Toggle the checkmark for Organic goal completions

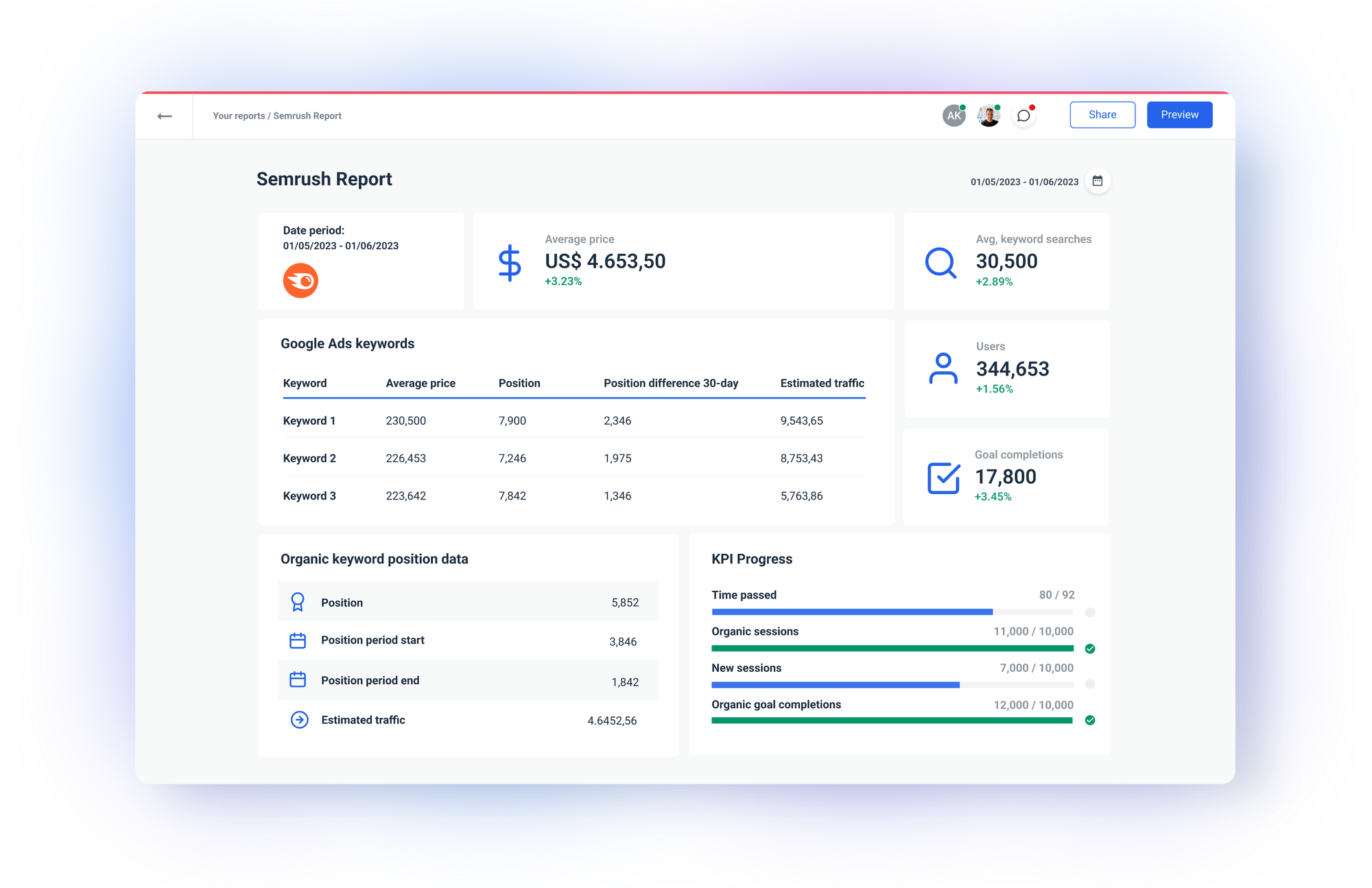coord(1089,721)
